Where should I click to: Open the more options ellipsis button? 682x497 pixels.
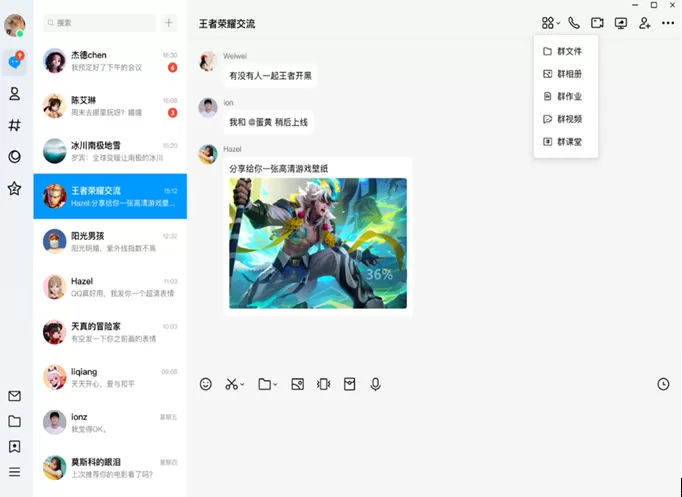(668, 23)
